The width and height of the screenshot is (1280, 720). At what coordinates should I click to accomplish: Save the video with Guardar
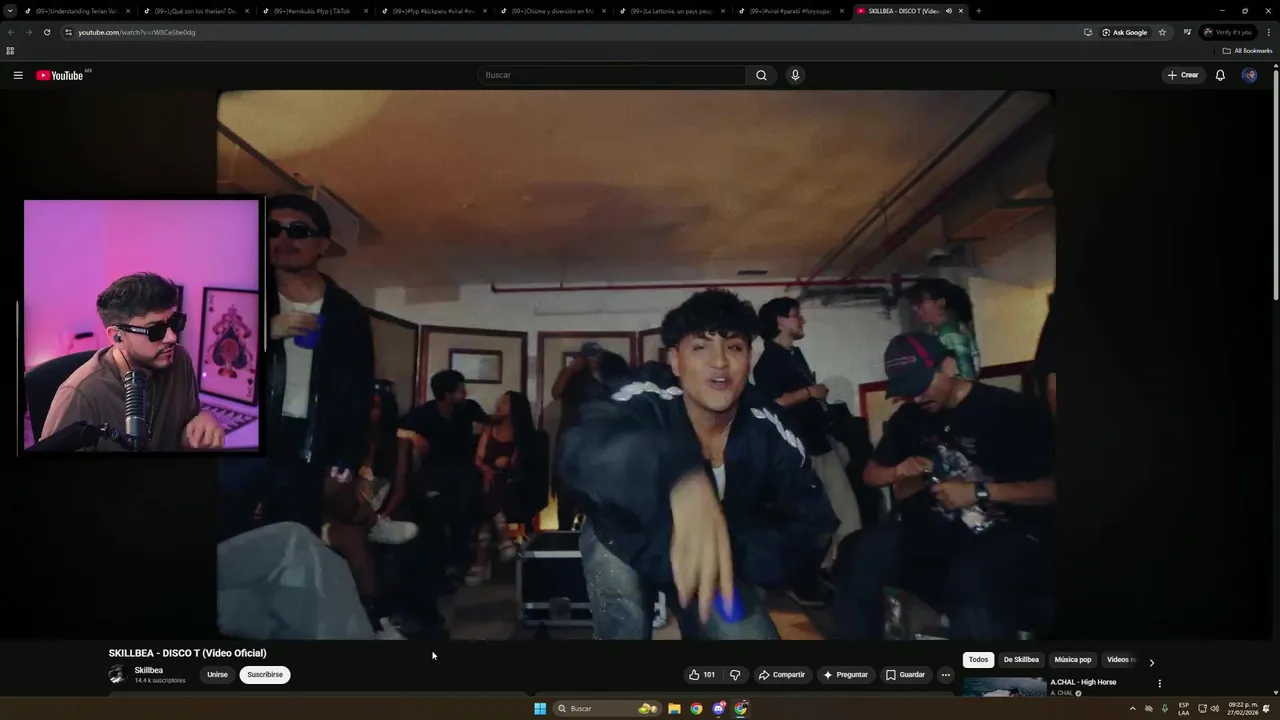pyautogui.click(x=906, y=675)
